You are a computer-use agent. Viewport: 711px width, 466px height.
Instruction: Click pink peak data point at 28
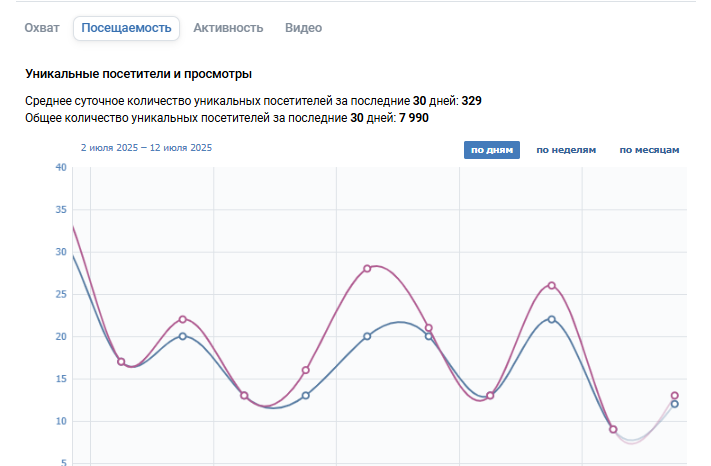point(367,269)
